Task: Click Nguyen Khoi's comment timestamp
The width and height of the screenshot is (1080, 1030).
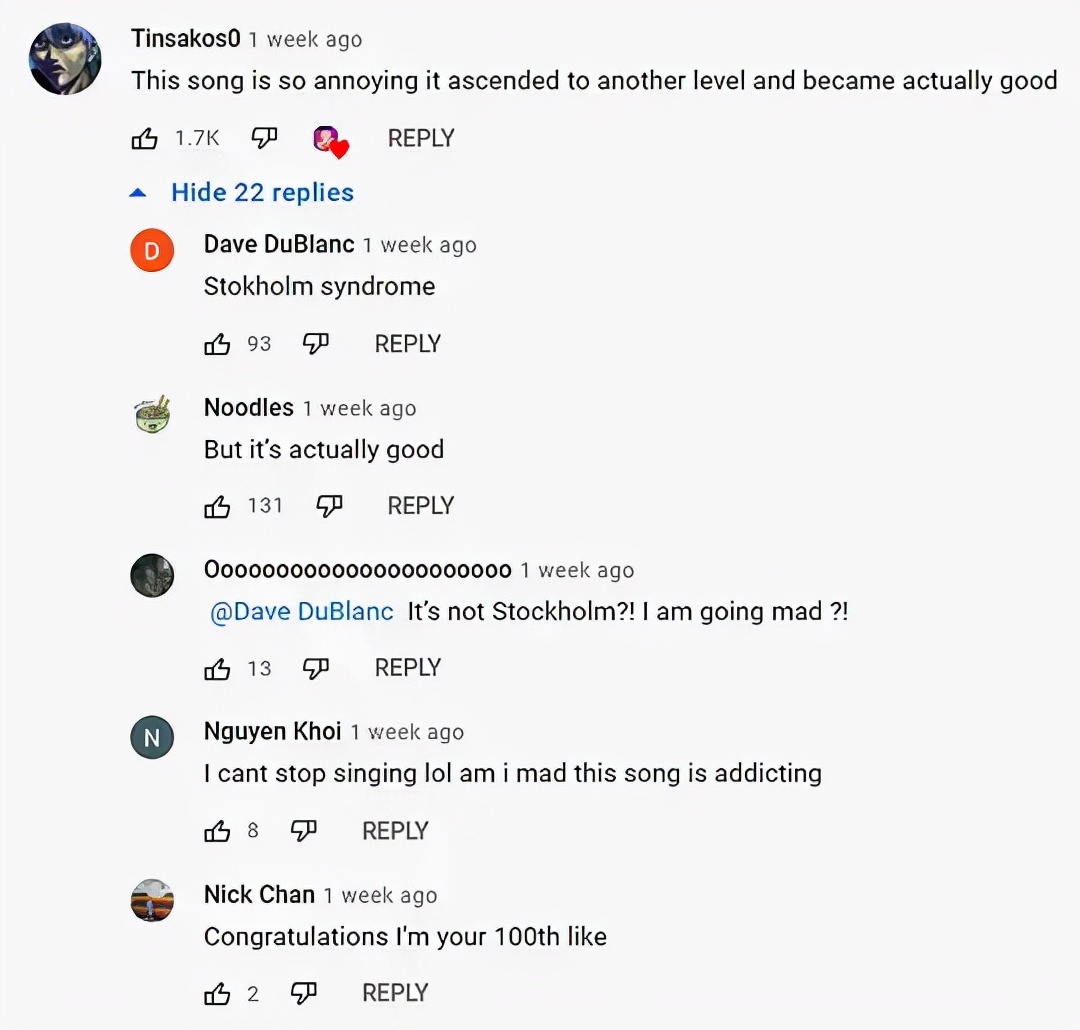Action: (407, 732)
